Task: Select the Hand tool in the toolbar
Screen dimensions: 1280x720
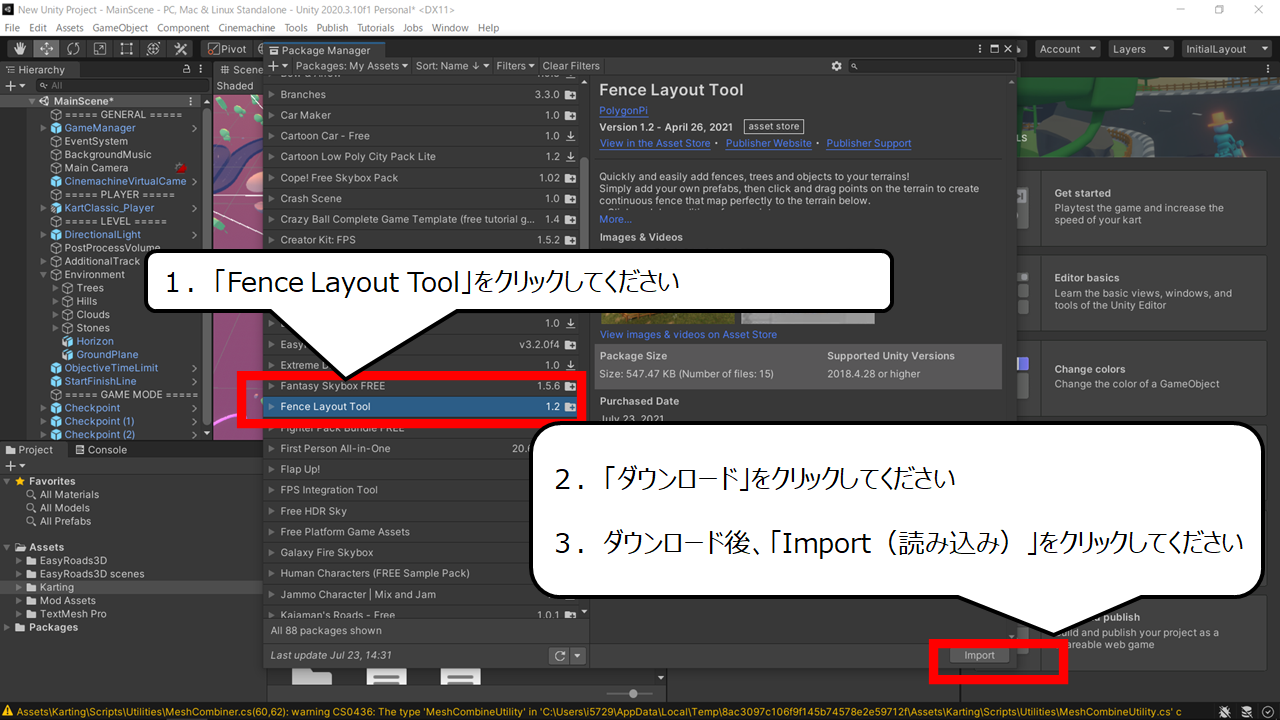Action: [x=18, y=49]
